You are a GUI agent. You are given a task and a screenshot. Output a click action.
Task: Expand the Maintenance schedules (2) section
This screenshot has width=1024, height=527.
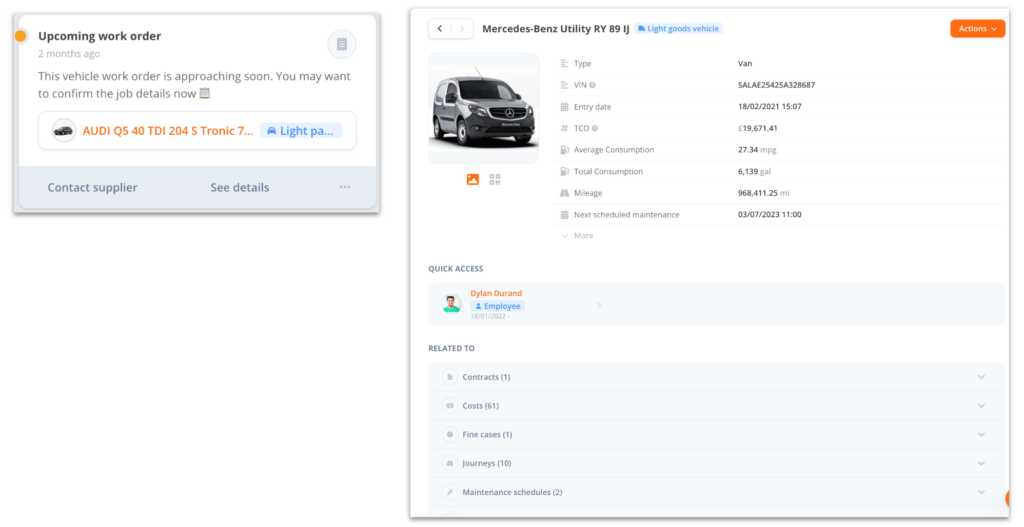tap(716, 492)
